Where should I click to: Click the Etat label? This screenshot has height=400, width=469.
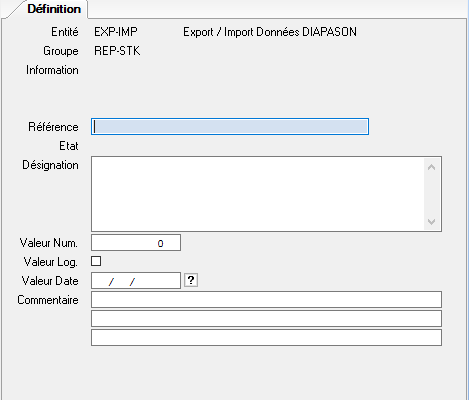(x=69, y=146)
